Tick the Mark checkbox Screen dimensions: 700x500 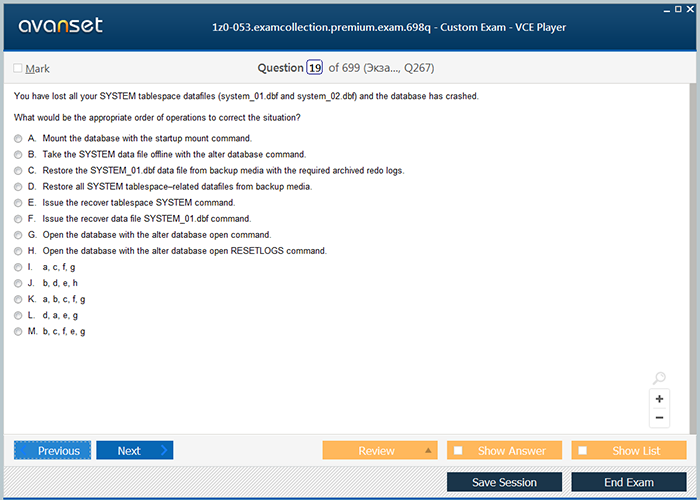(18, 68)
